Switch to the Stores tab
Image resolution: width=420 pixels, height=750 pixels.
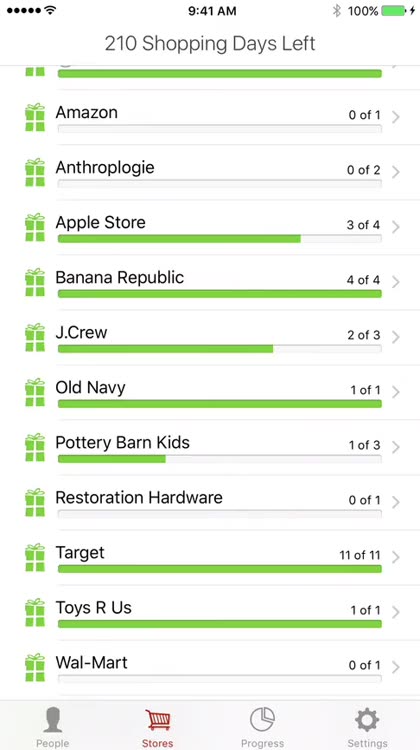tap(157, 728)
